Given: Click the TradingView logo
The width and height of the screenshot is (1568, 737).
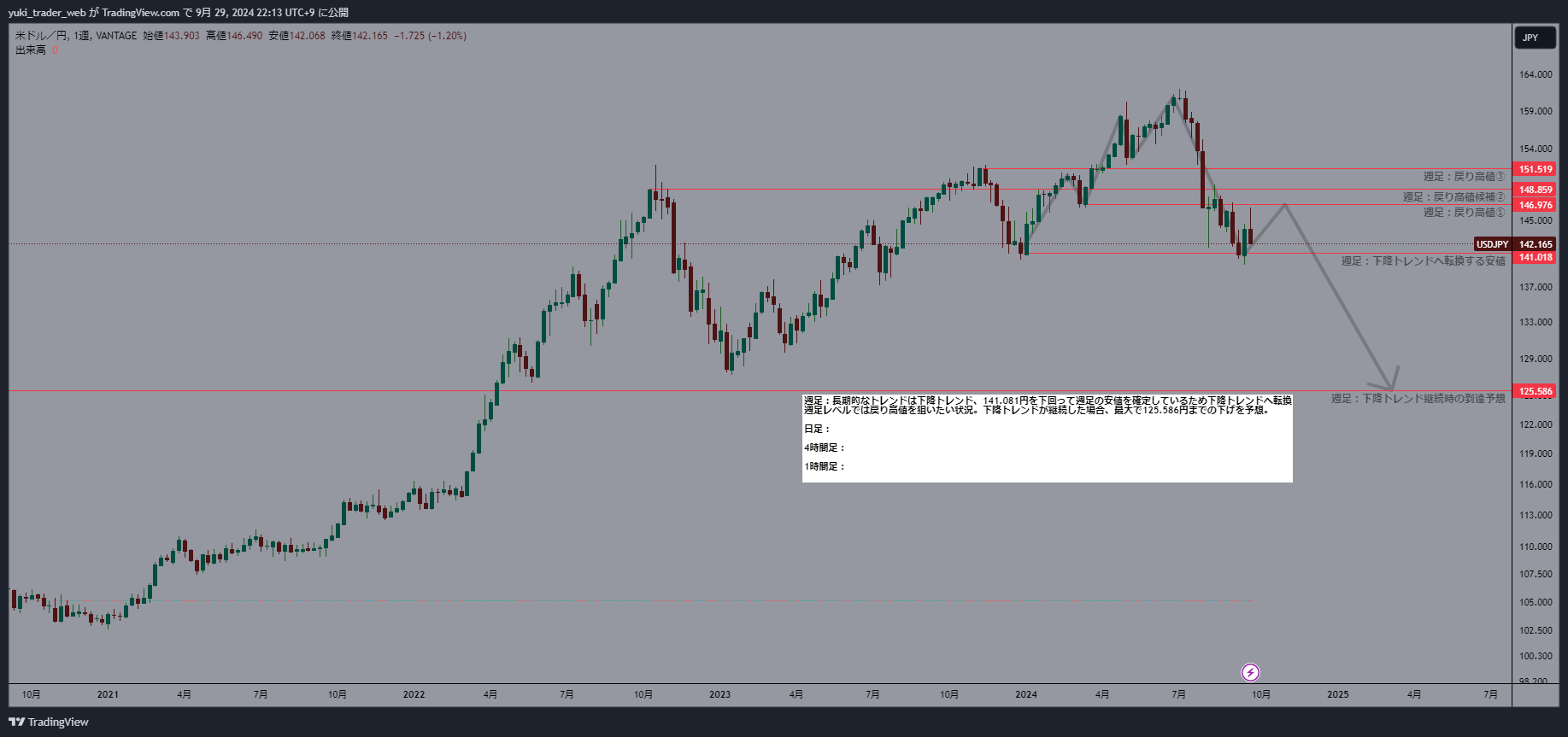Looking at the screenshot, I should [49, 722].
